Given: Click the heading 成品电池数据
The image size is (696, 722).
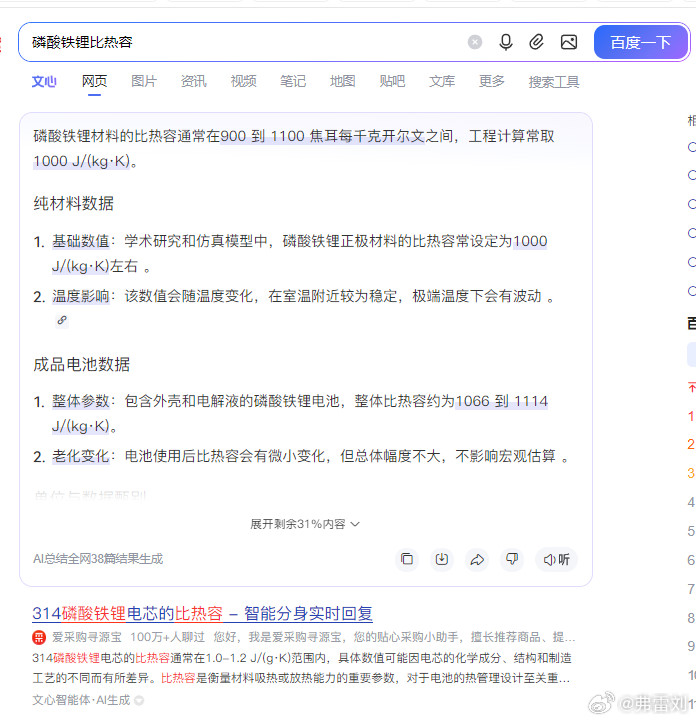Looking at the screenshot, I should (x=81, y=364).
